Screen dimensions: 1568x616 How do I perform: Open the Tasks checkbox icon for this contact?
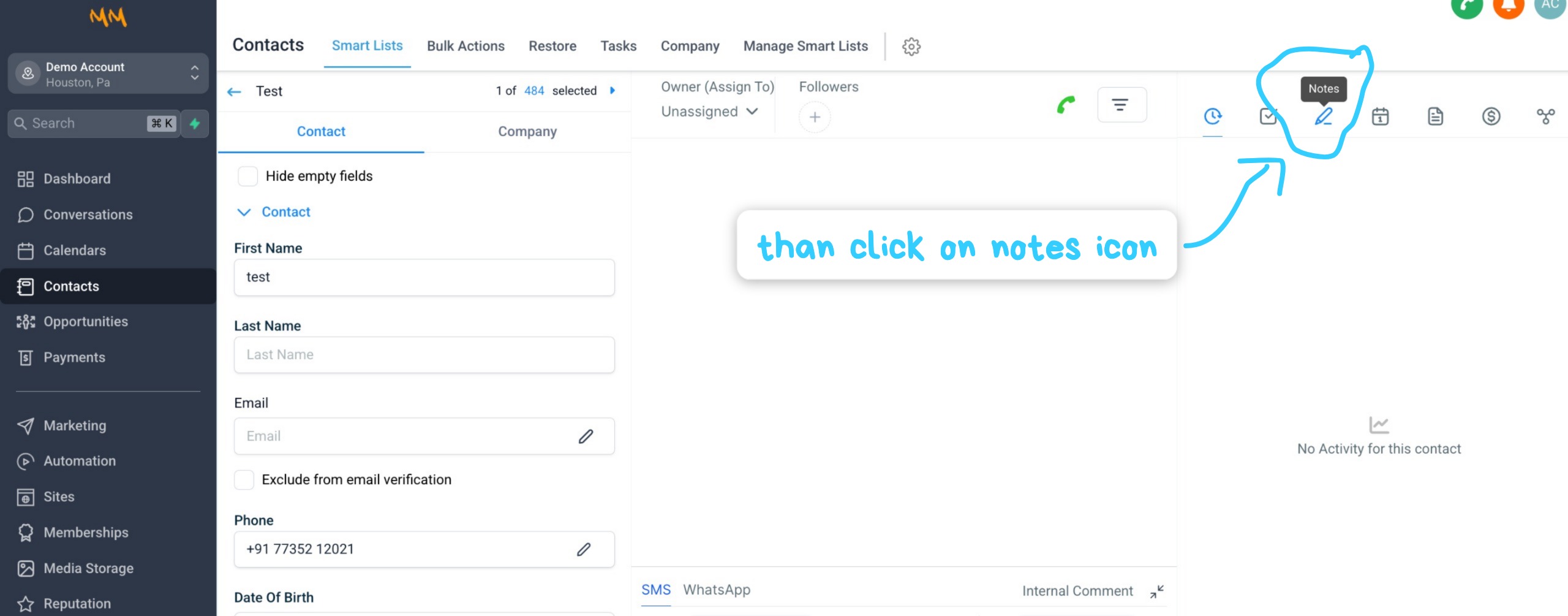pyautogui.click(x=1268, y=116)
